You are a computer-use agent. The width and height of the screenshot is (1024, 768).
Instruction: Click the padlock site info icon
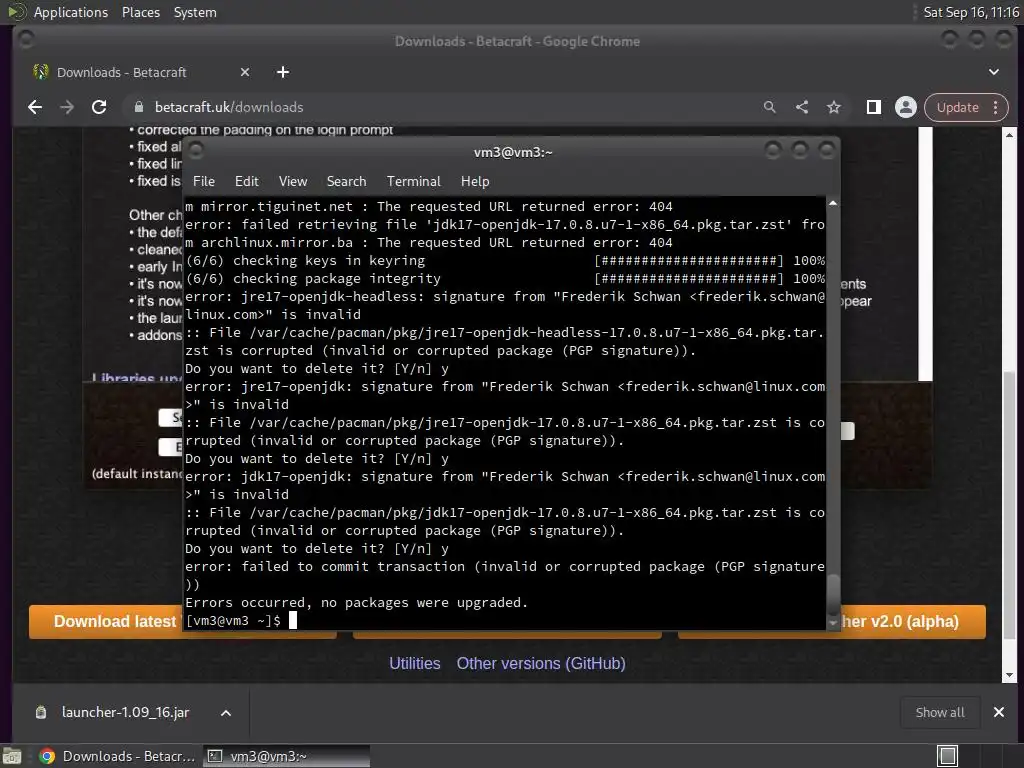pyautogui.click(x=138, y=107)
